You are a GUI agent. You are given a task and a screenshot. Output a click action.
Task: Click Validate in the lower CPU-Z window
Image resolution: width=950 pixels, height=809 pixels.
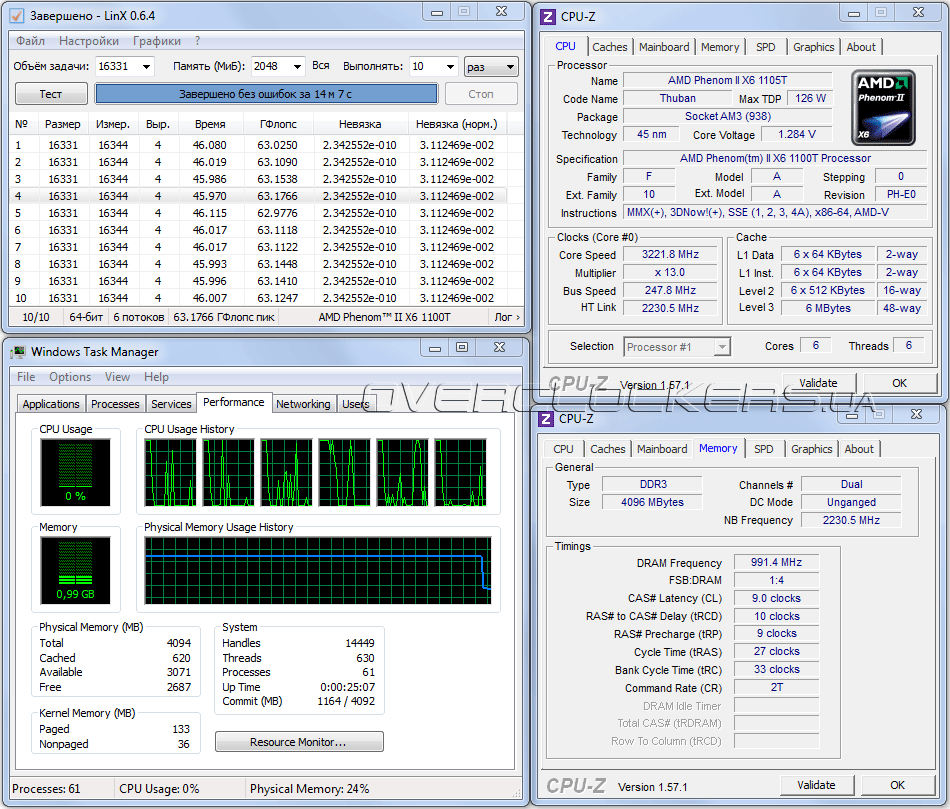pos(816,785)
